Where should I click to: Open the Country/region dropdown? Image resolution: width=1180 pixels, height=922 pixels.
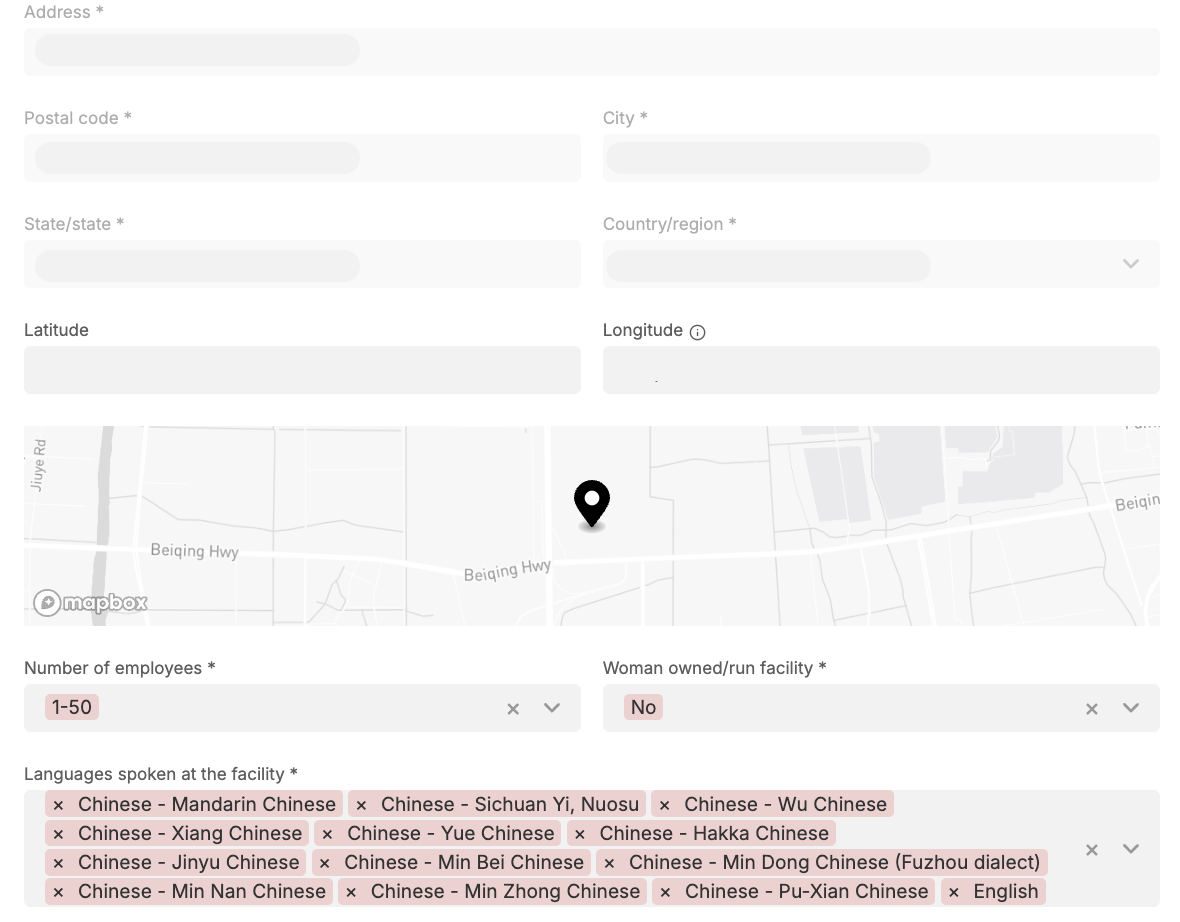1131,264
